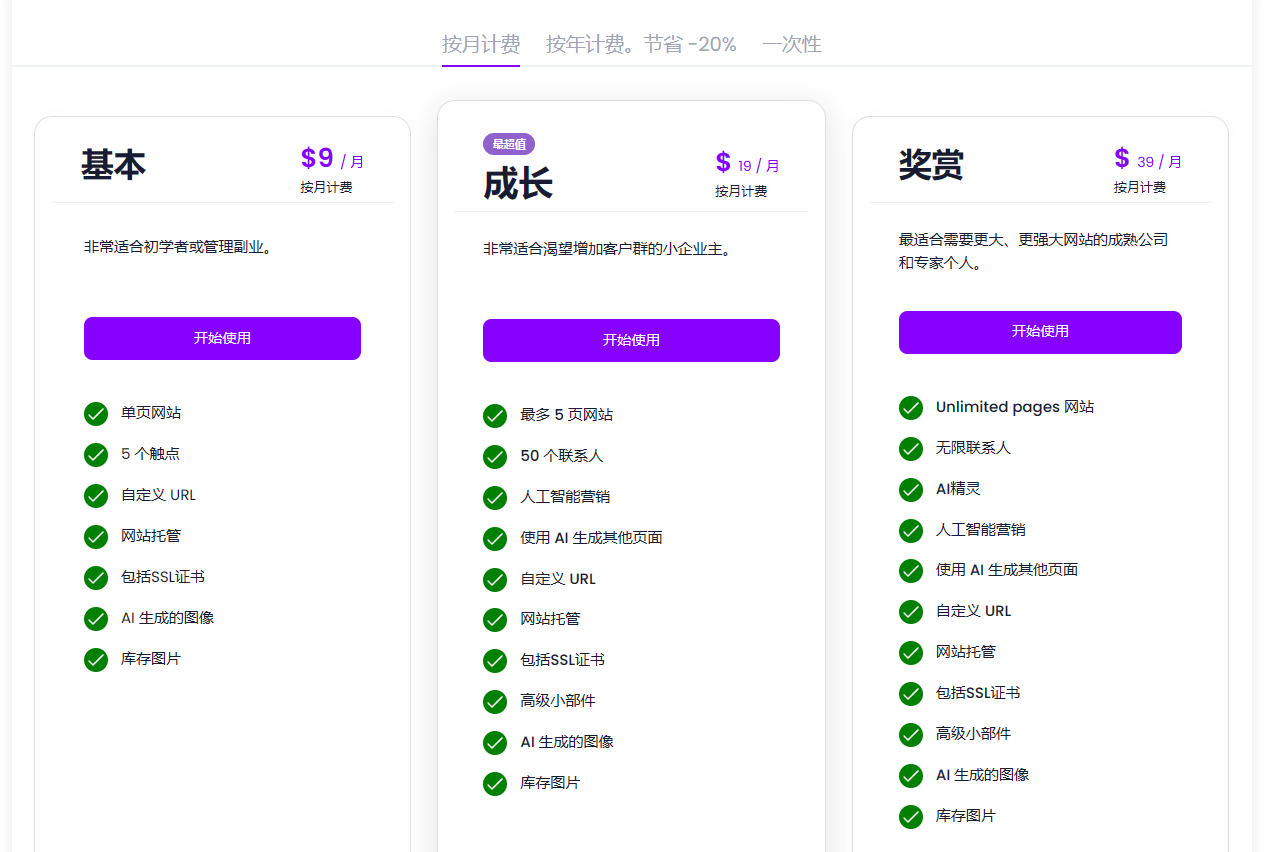Click the check icon next to 无限联系人
The width and height of the screenshot is (1268, 852).
911,449
